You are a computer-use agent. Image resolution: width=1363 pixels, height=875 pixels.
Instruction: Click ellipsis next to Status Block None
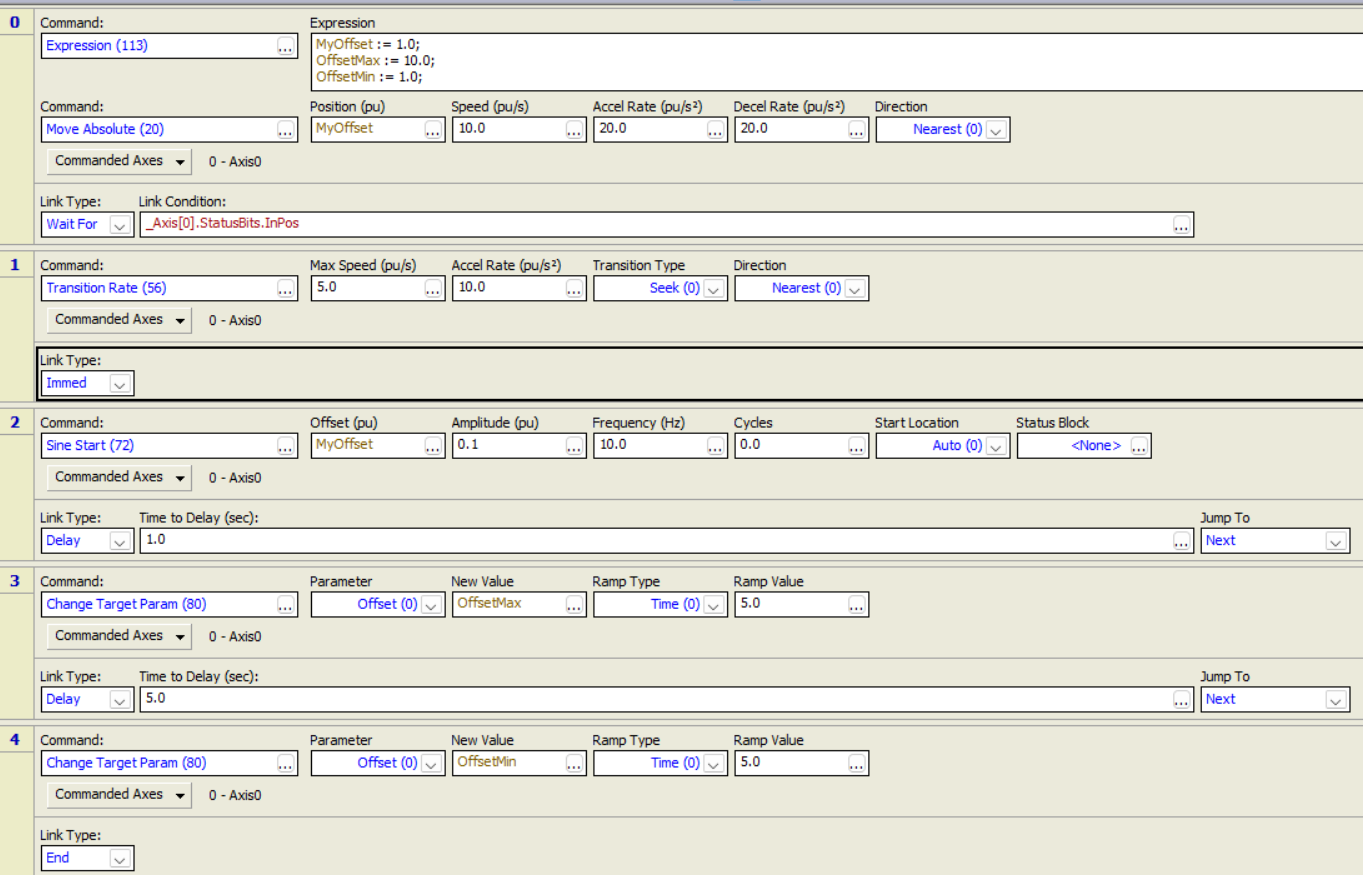1140,446
